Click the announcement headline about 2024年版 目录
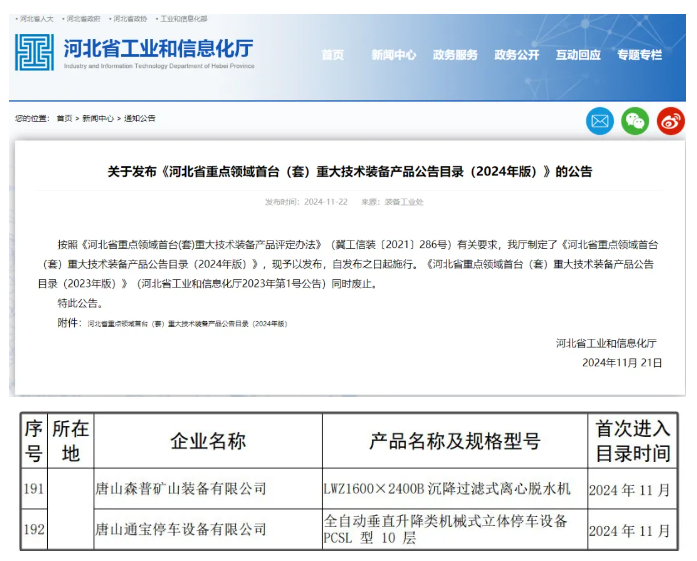The width and height of the screenshot is (697, 561). point(349,172)
